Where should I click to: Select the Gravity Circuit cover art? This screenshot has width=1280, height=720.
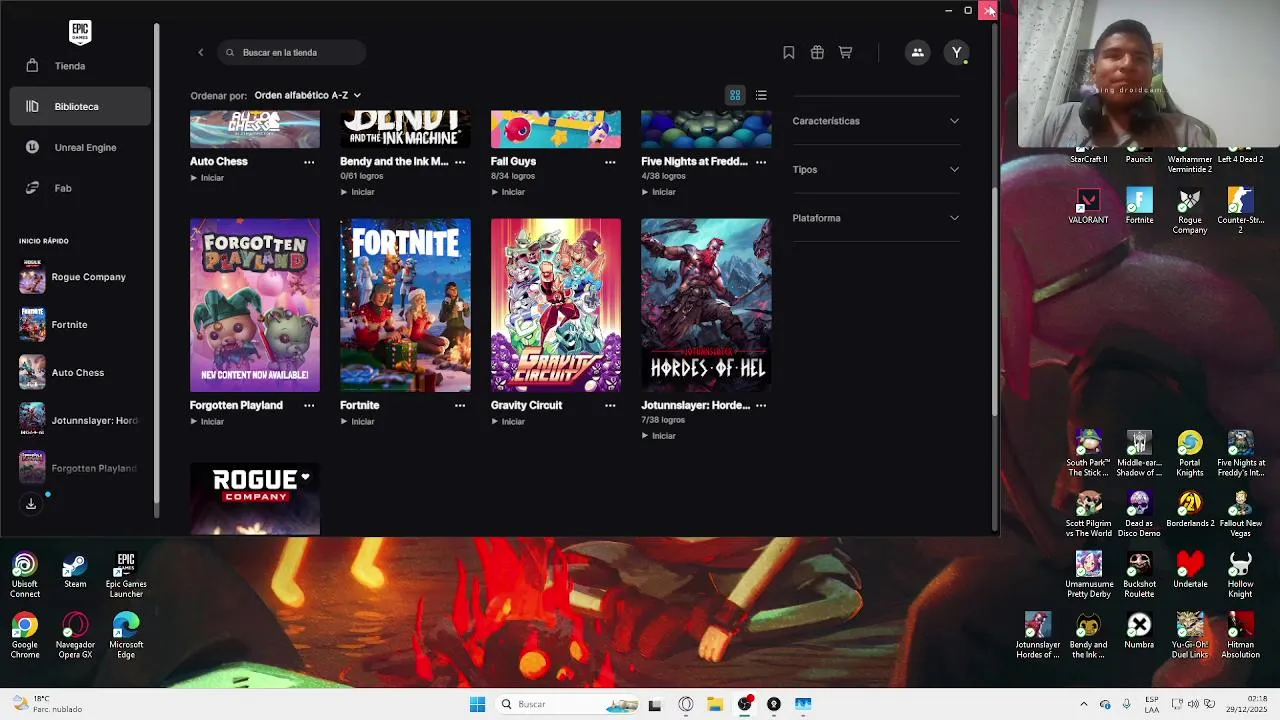pyautogui.click(x=556, y=305)
